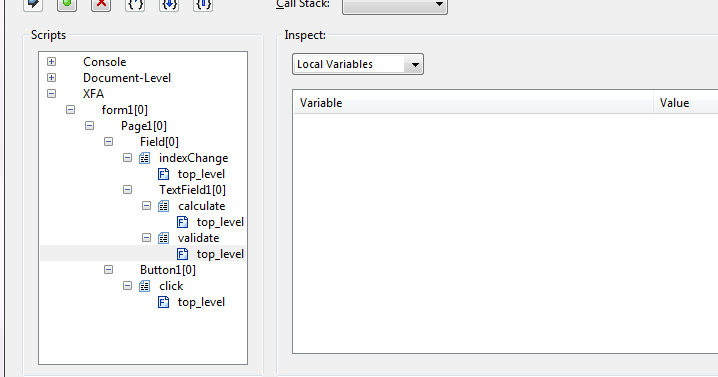Screen dimensions: 718x377
Task: Select the Document-Level tree item
Action: [x=127, y=78]
